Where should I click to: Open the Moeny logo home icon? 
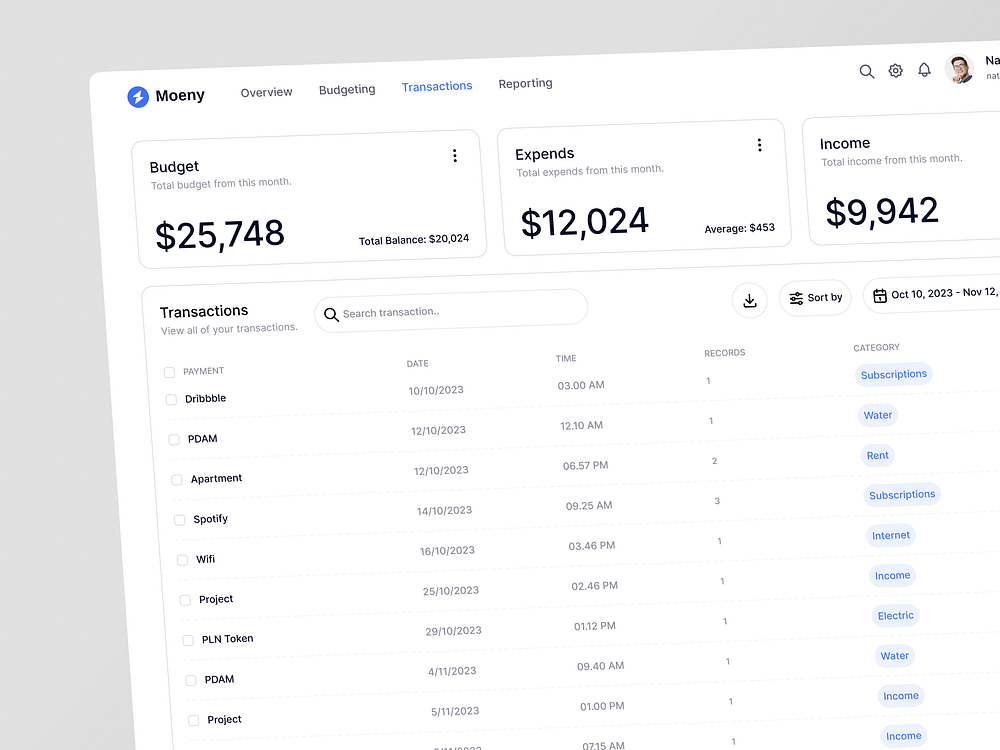138,97
